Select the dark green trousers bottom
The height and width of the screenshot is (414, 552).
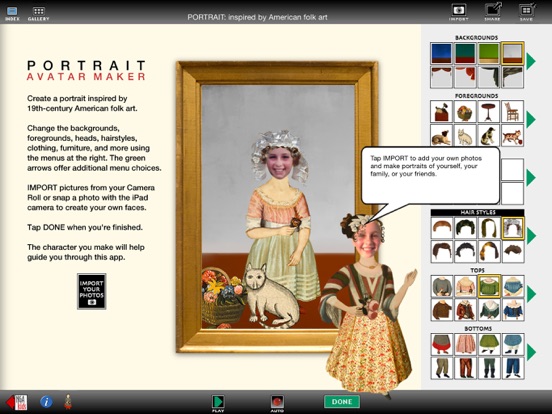point(489,368)
